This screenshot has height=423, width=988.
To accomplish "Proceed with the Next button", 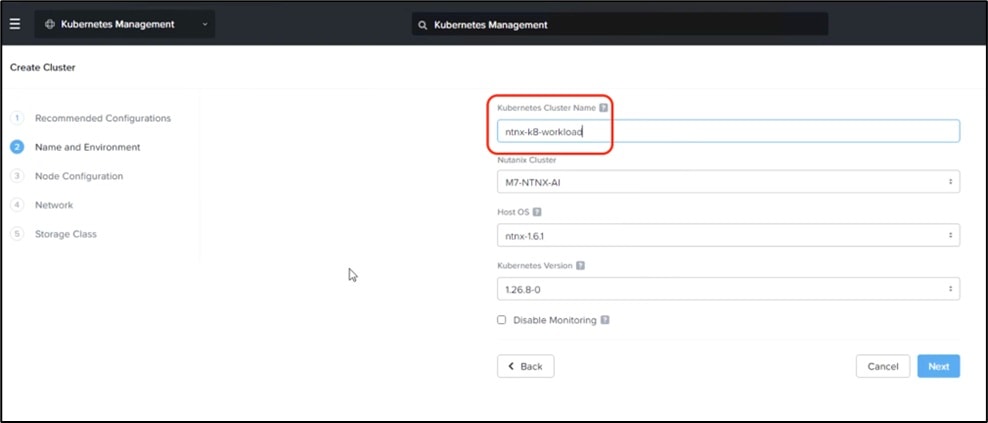I will pyautogui.click(x=939, y=366).
